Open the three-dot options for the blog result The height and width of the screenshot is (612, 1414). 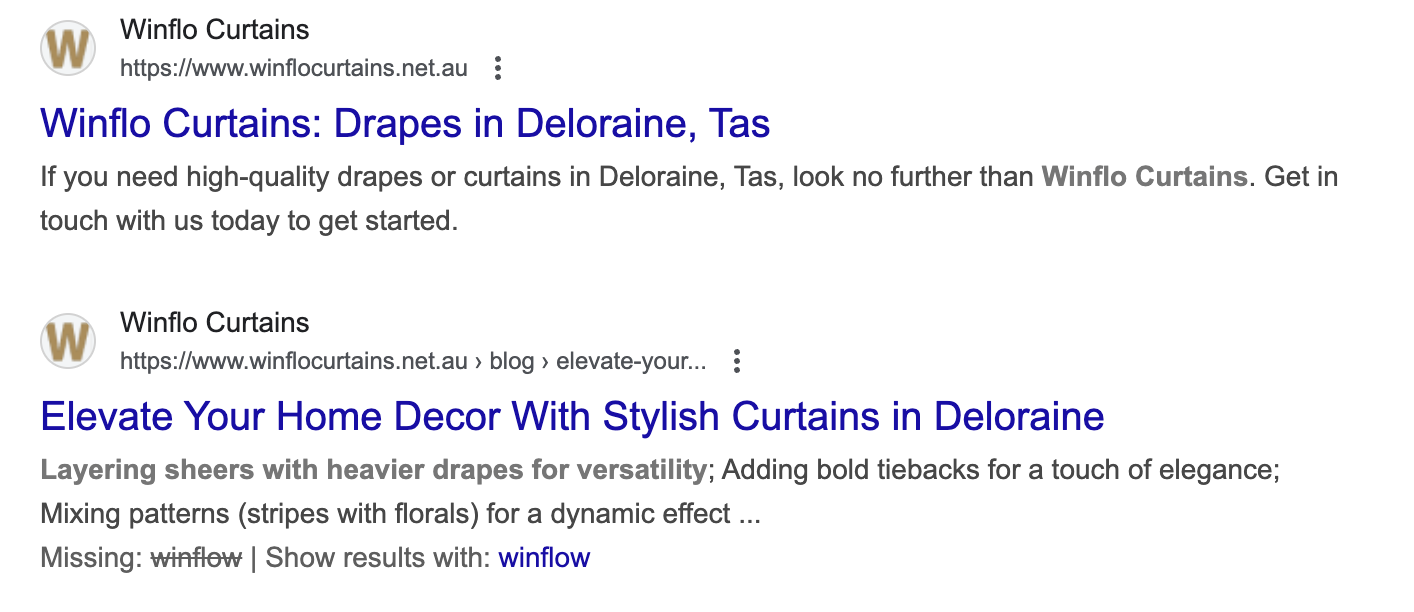[x=736, y=361]
